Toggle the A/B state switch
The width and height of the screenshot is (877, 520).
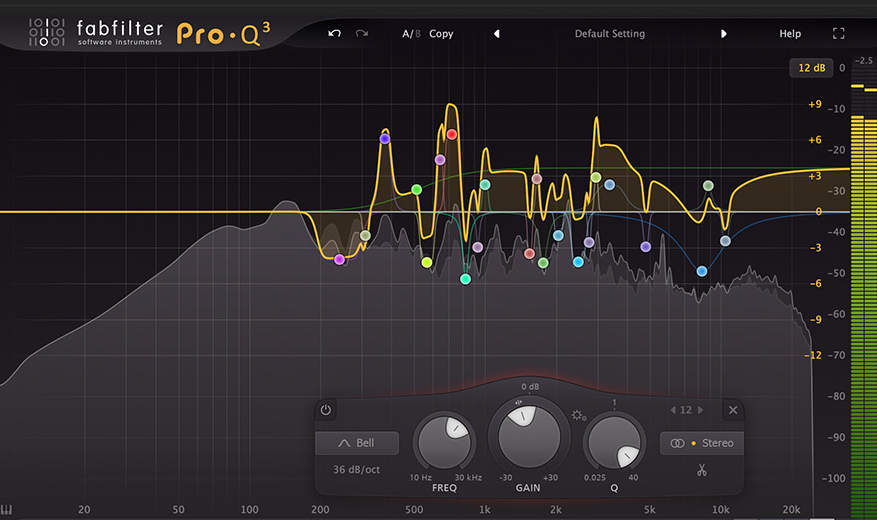[x=411, y=34]
